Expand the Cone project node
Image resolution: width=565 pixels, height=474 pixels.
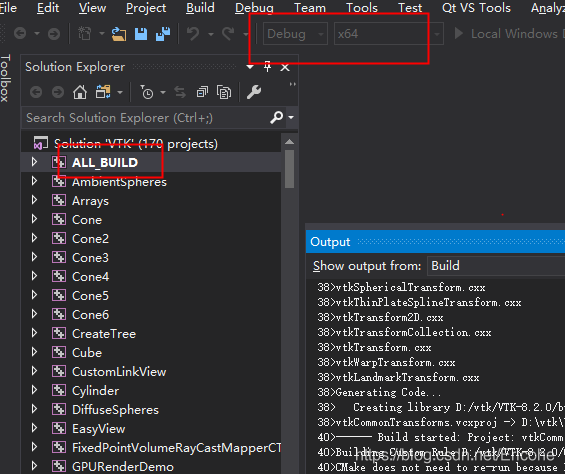(34, 219)
